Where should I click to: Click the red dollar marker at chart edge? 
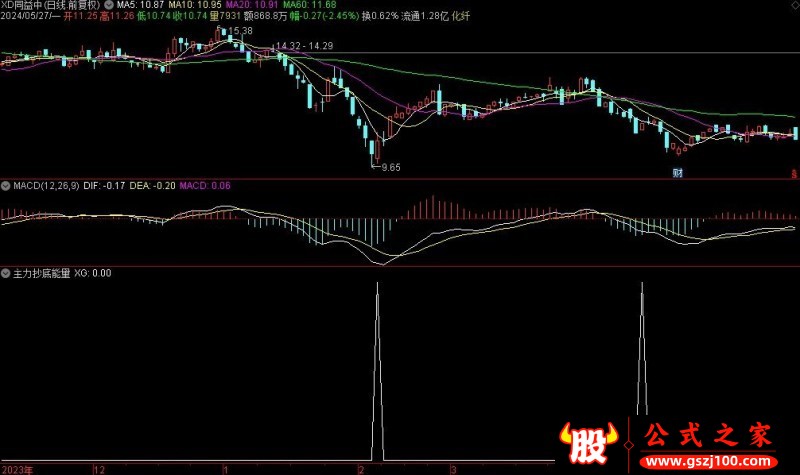tap(794, 173)
